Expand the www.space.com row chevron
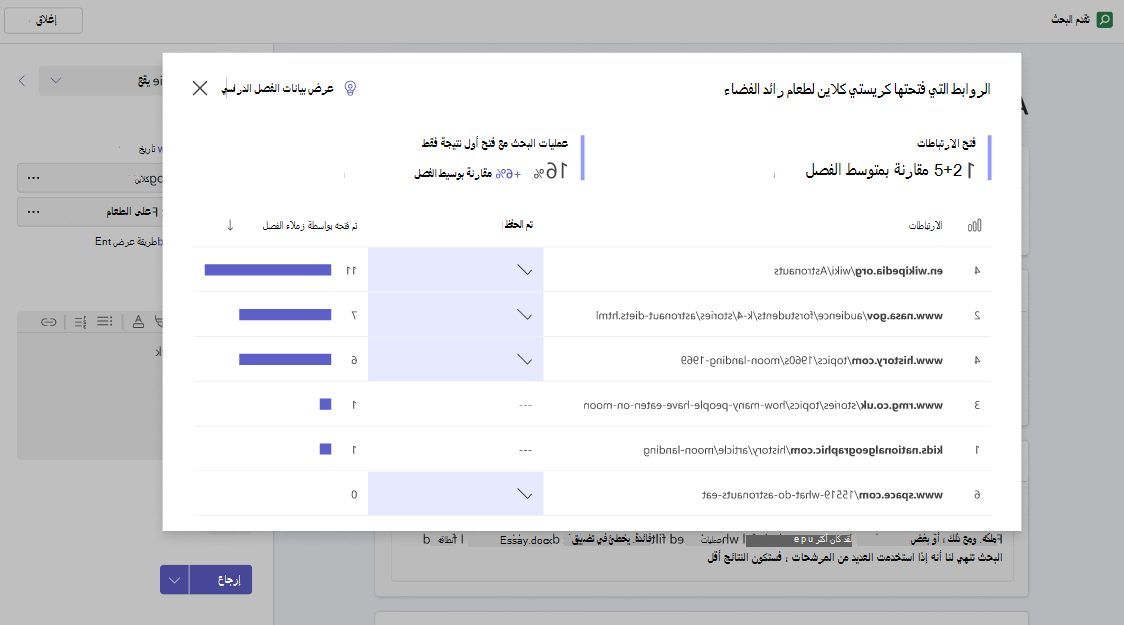1124x625 pixels. click(x=525, y=495)
